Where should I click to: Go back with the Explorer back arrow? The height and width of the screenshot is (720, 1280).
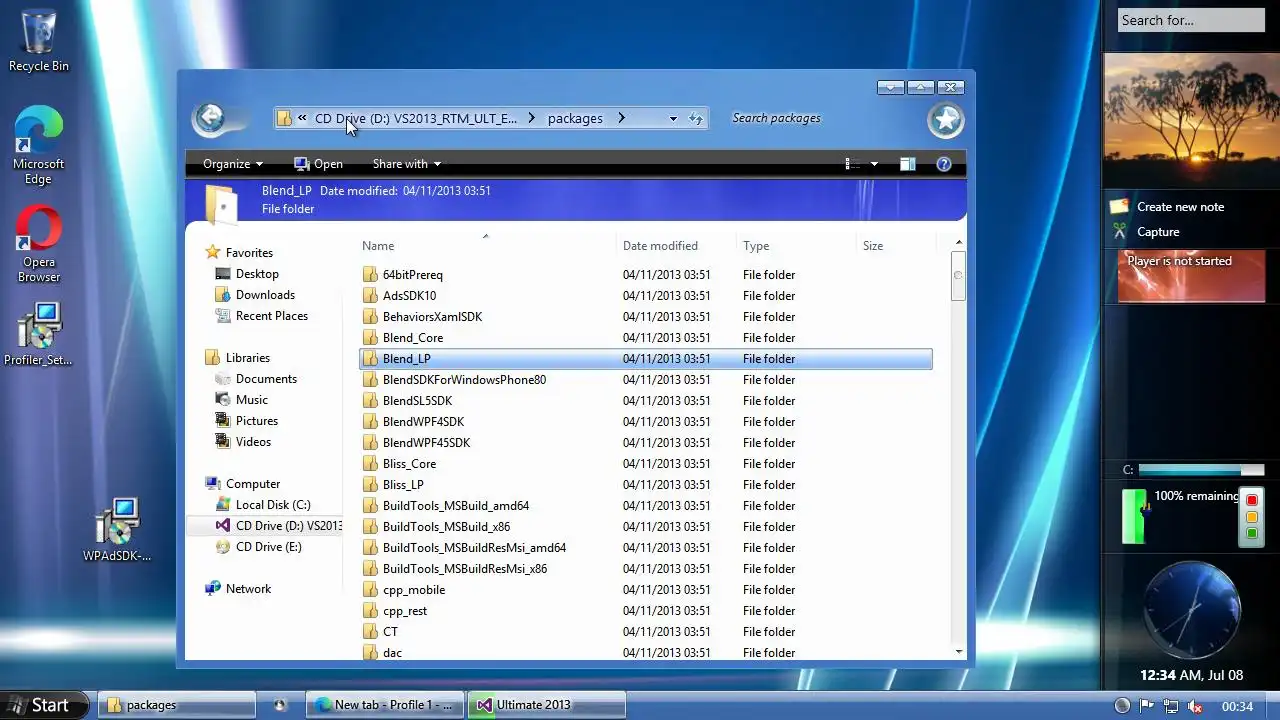pyautogui.click(x=210, y=118)
